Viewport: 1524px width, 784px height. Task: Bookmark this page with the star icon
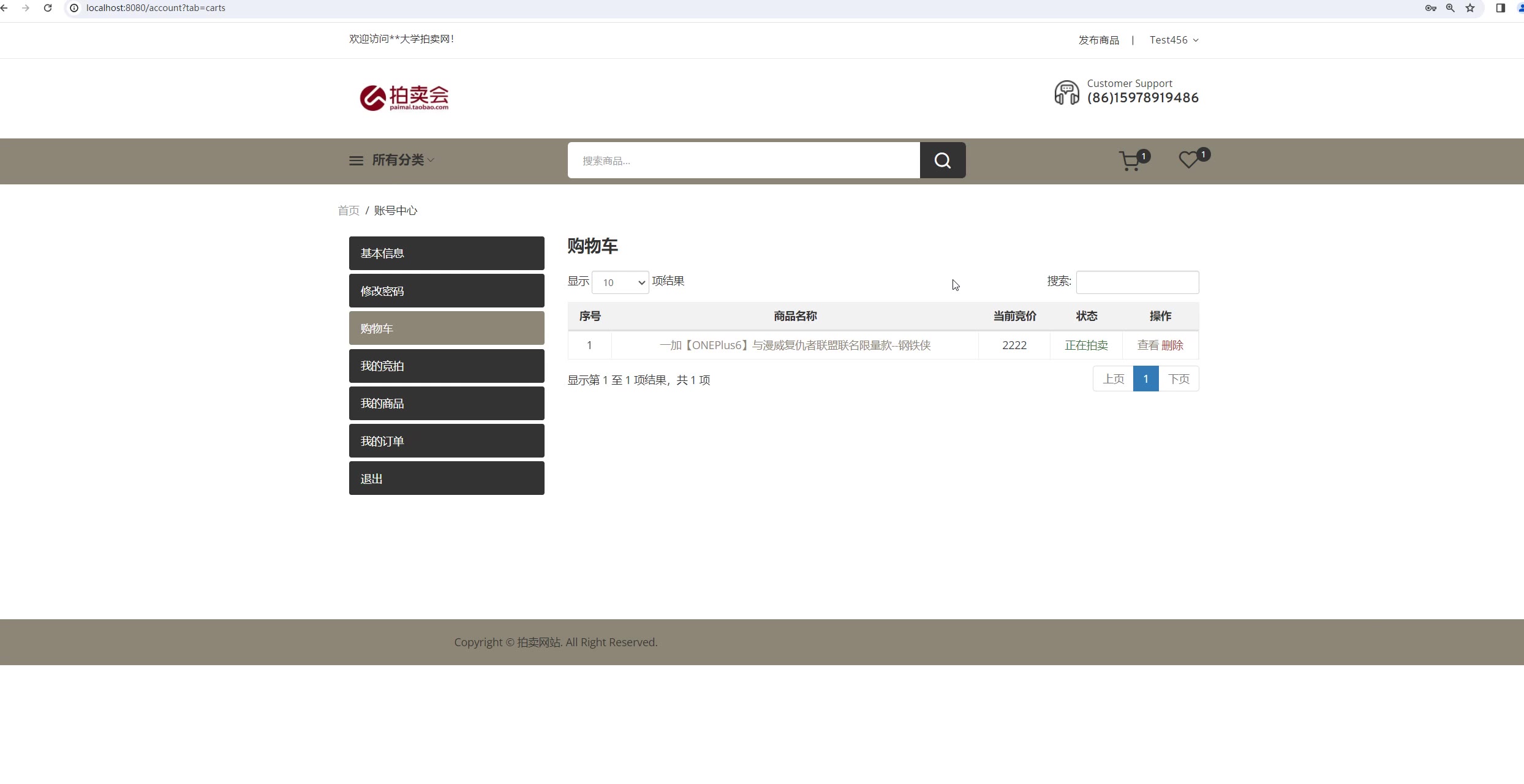coord(1470,8)
